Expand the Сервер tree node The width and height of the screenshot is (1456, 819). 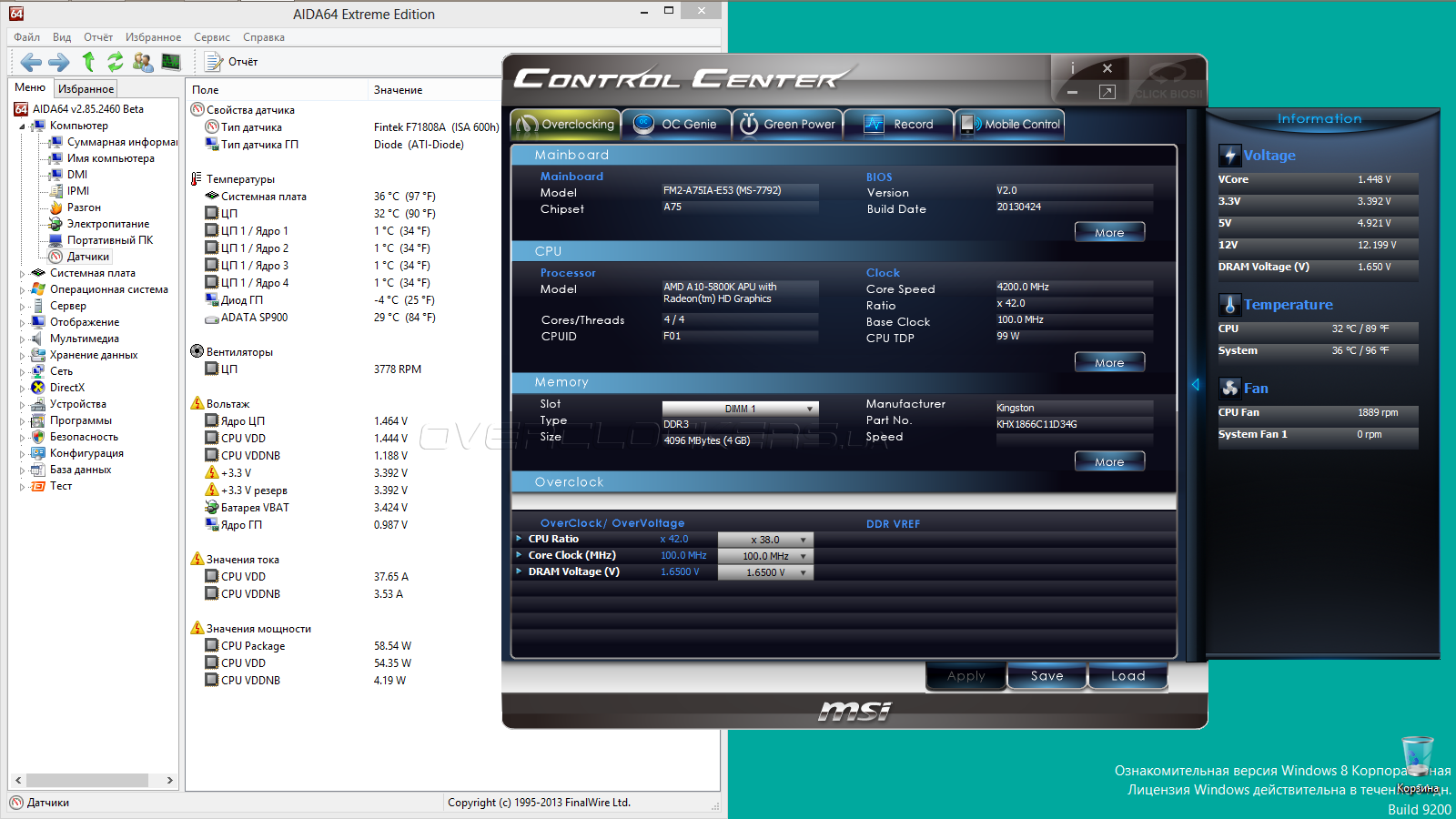(x=22, y=306)
